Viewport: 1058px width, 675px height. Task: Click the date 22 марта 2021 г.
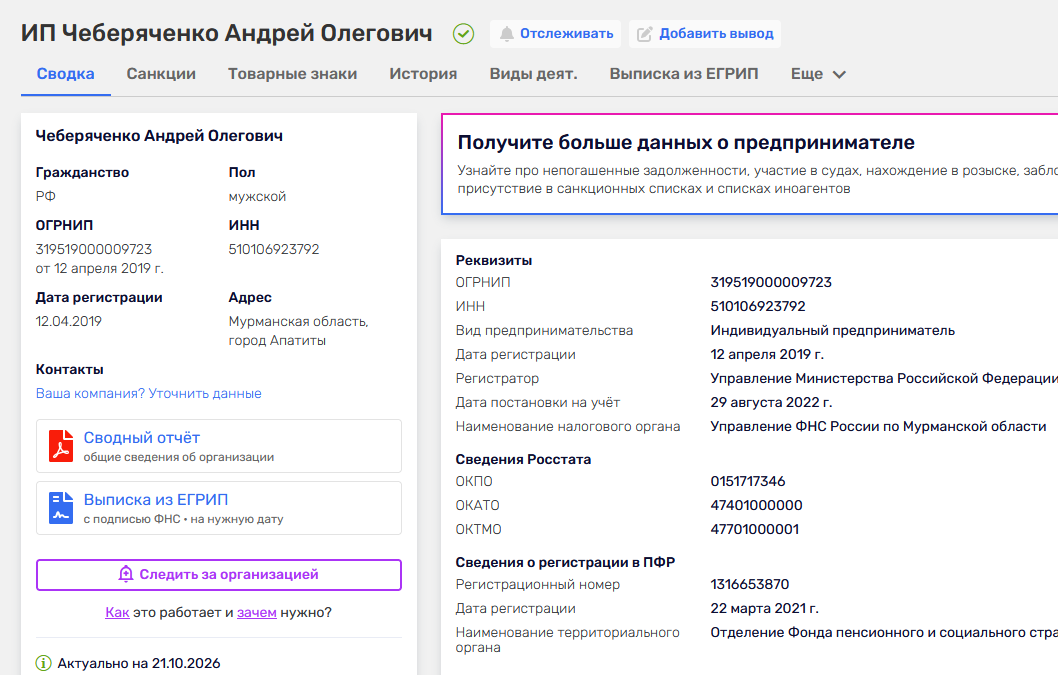coord(764,608)
